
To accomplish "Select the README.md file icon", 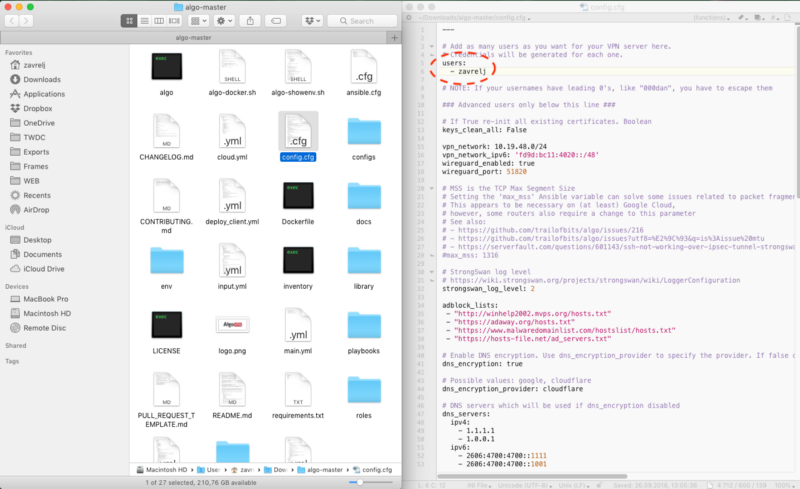I will click(232, 390).
